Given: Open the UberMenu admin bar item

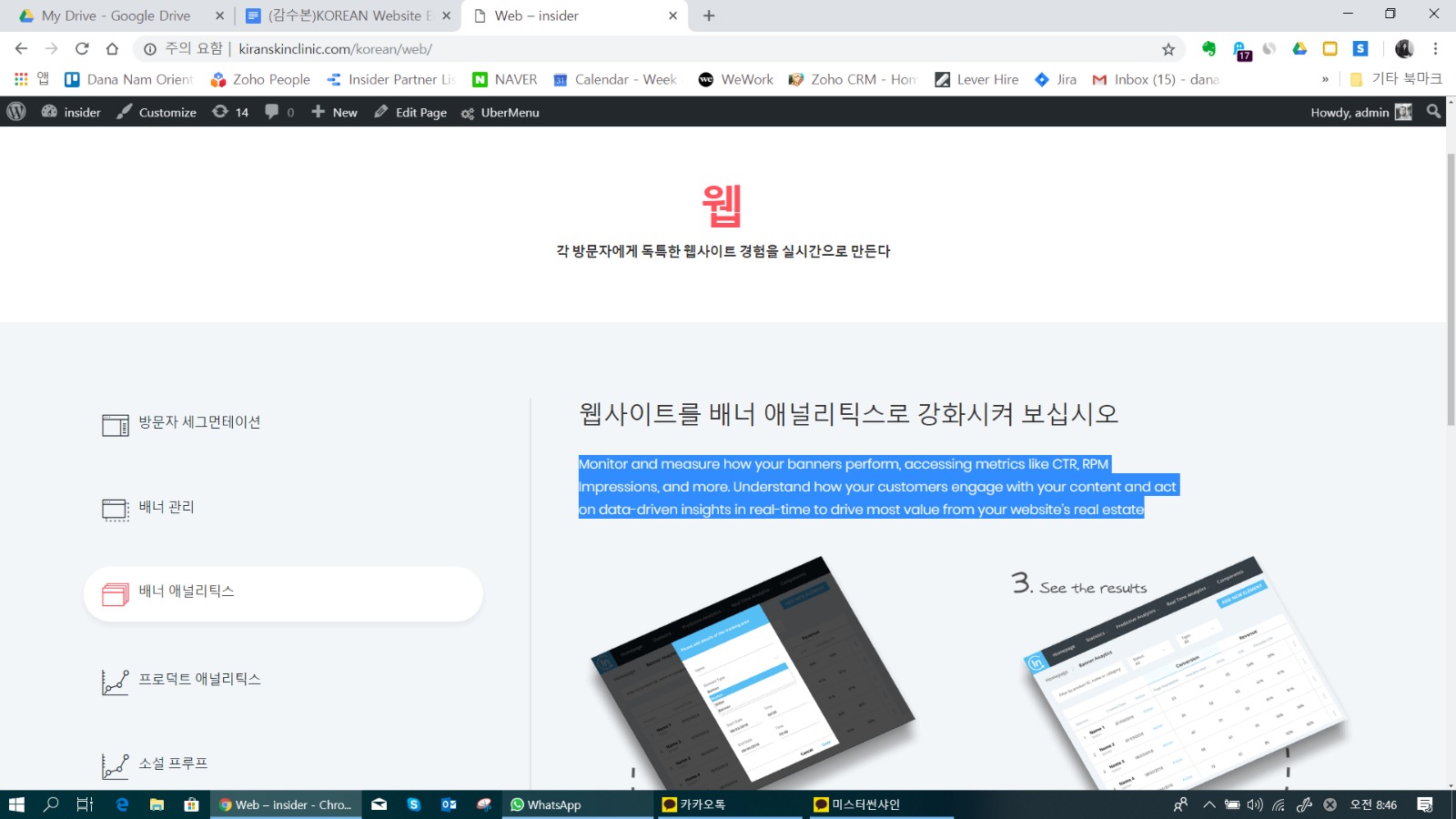Looking at the screenshot, I should 500,112.
